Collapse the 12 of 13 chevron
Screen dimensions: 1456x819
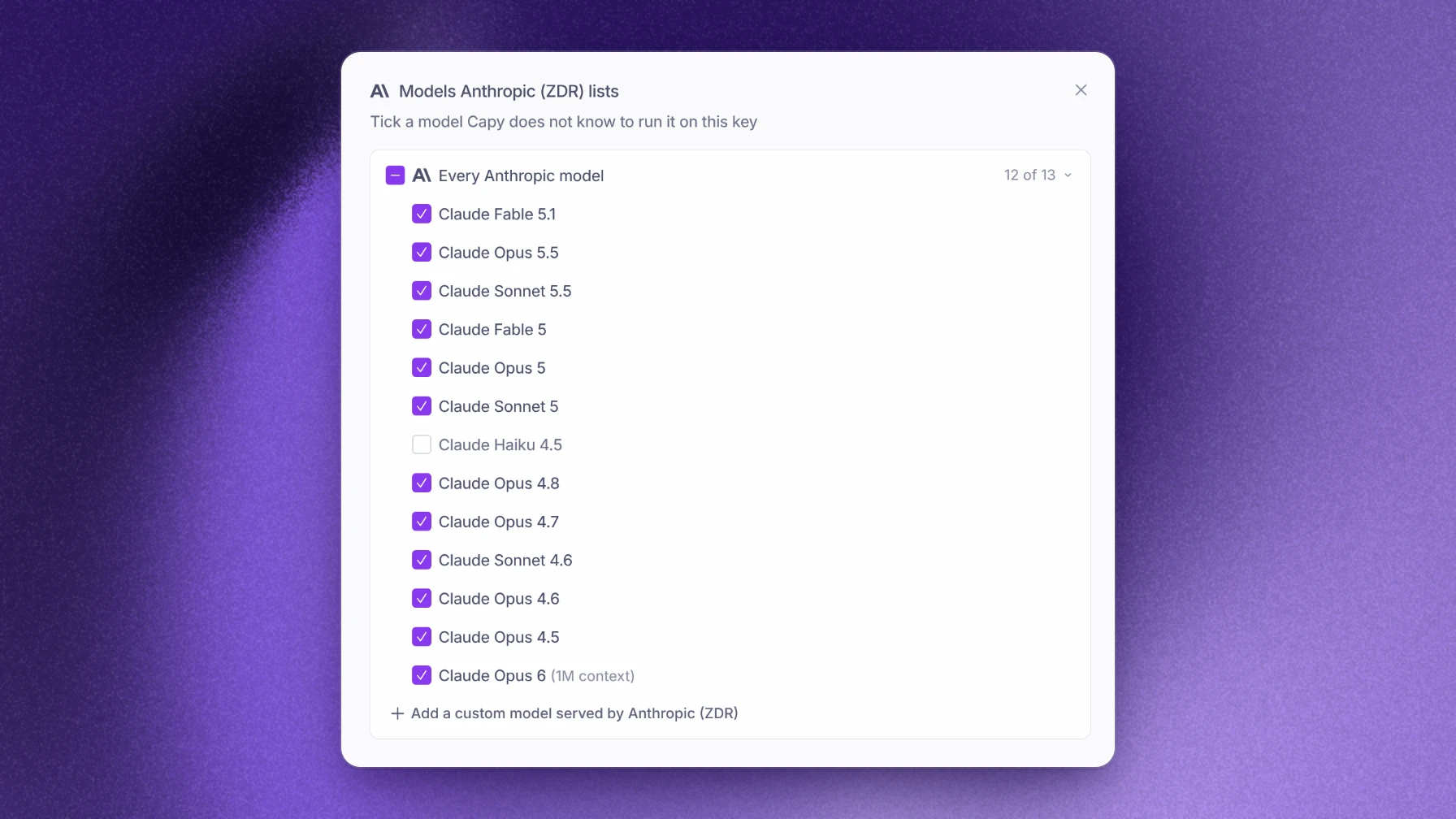tap(1068, 175)
